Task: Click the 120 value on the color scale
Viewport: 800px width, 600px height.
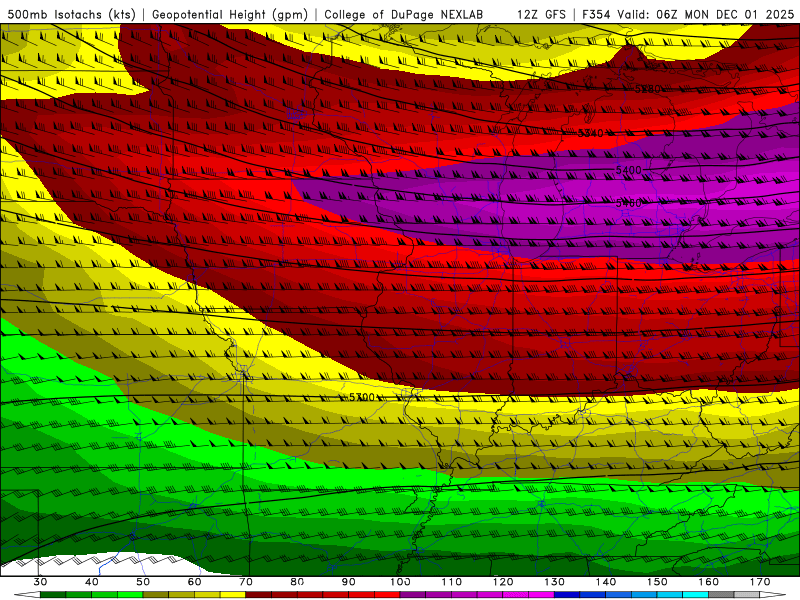Action: [503, 582]
